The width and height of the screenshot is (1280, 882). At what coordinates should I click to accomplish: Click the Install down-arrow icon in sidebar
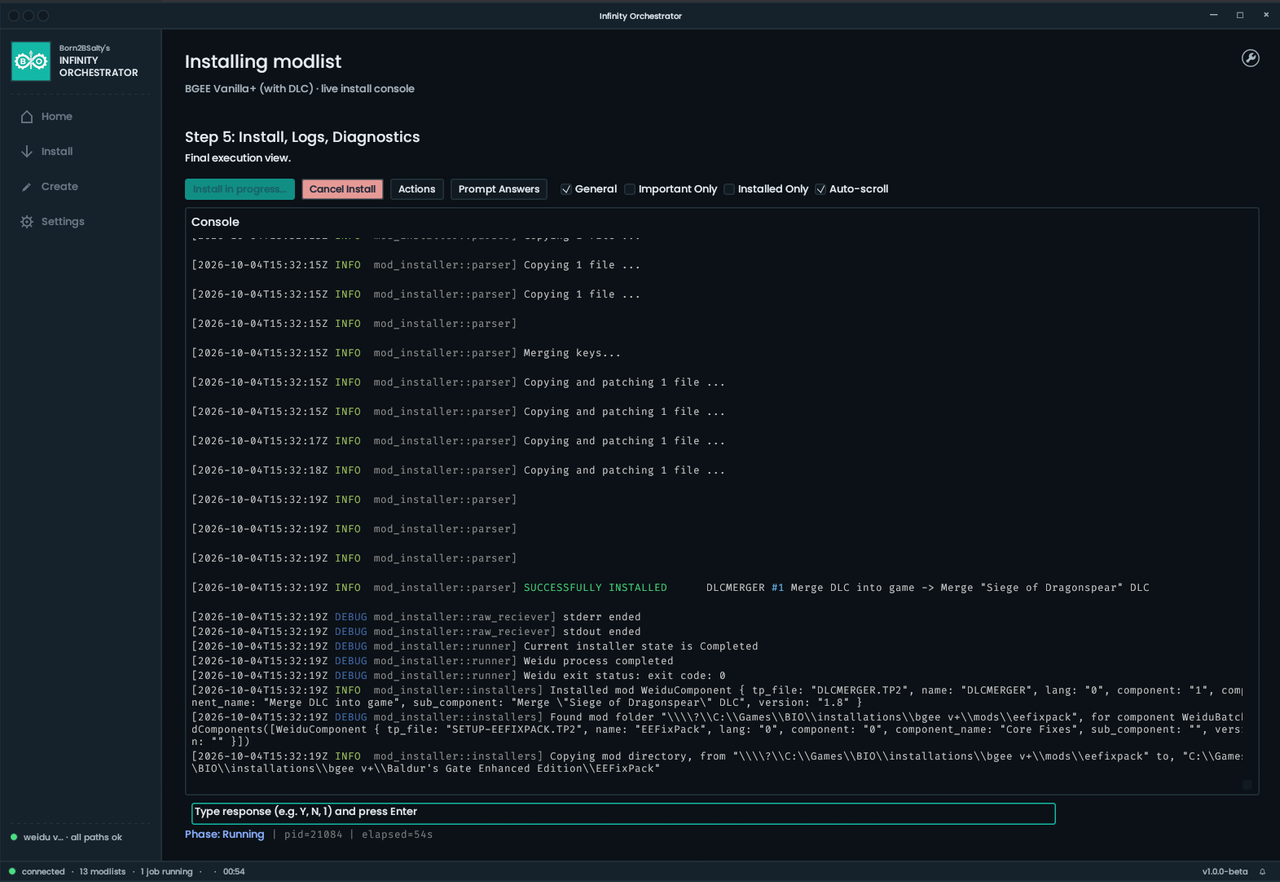coord(27,152)
